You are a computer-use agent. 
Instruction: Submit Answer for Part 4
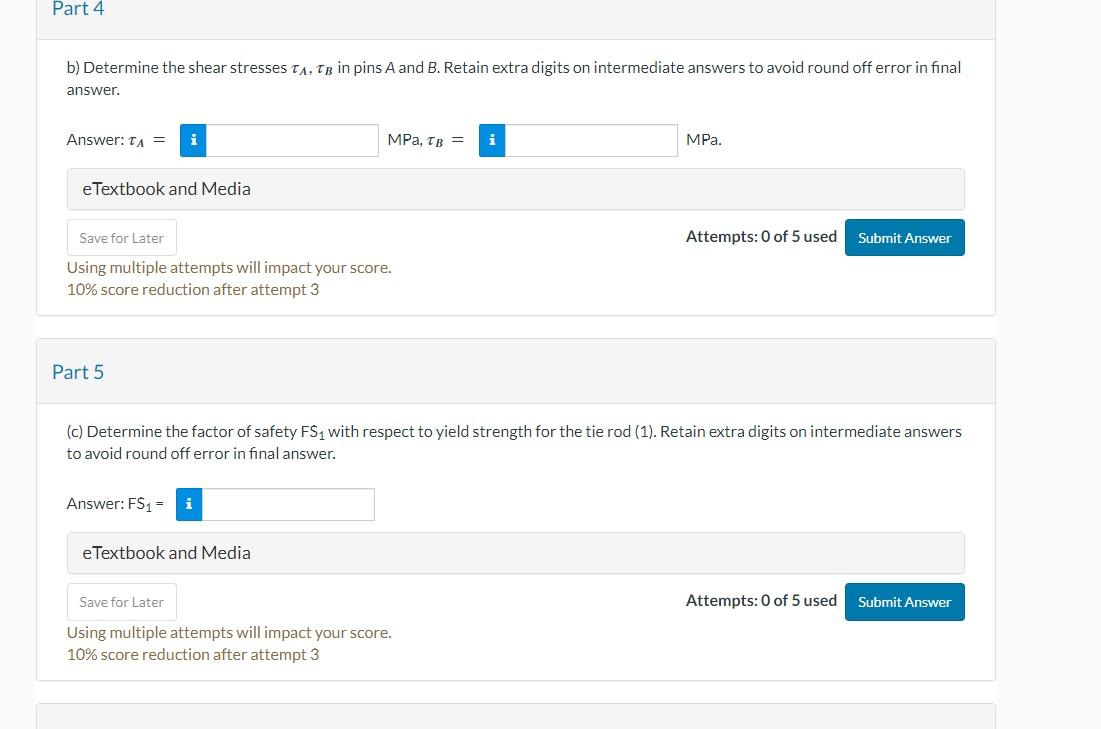point(904,237)
